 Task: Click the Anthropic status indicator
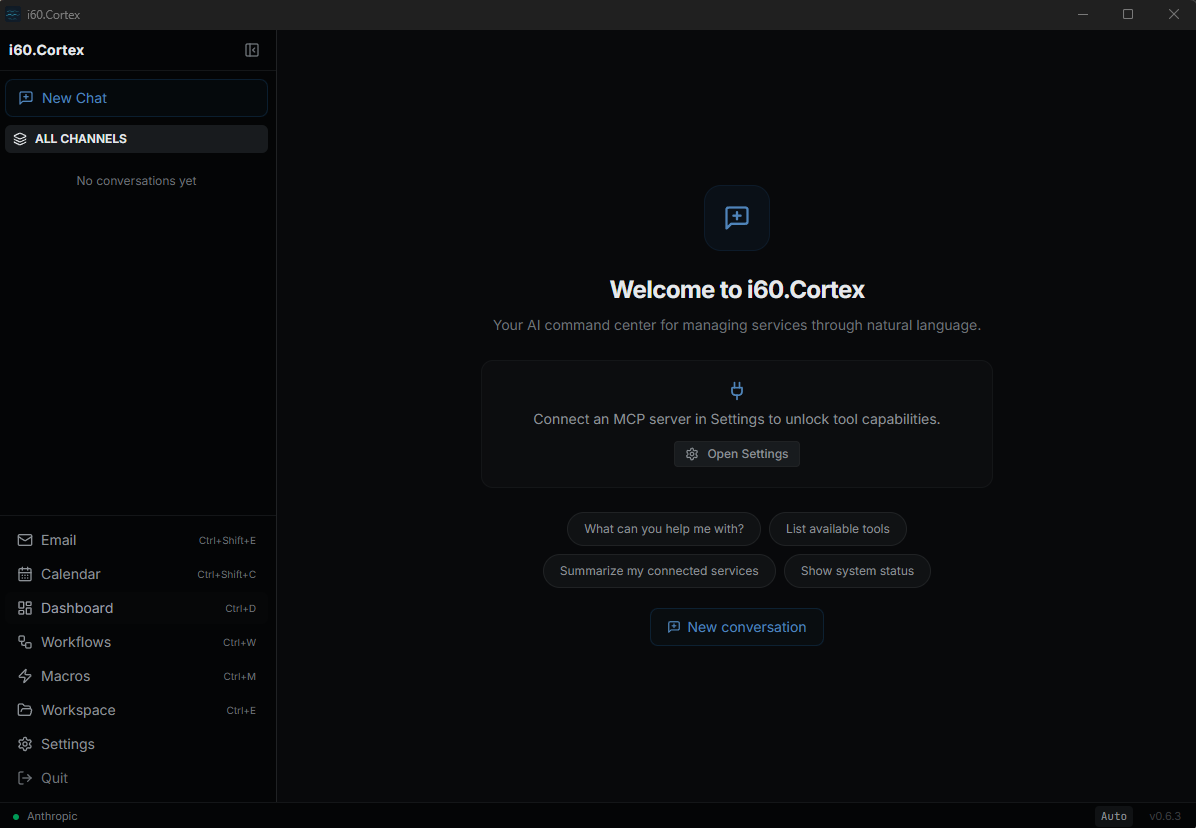coord(45,816)
